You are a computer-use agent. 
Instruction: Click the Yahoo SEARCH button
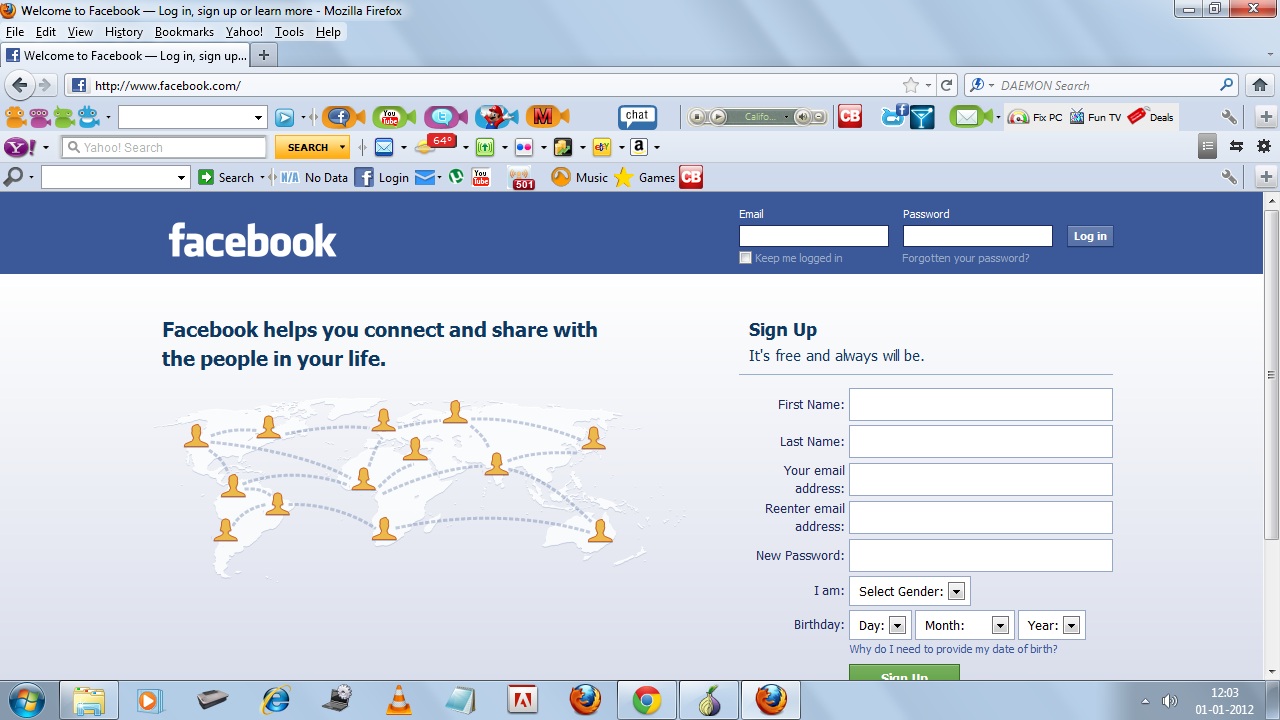click(307, 147)
